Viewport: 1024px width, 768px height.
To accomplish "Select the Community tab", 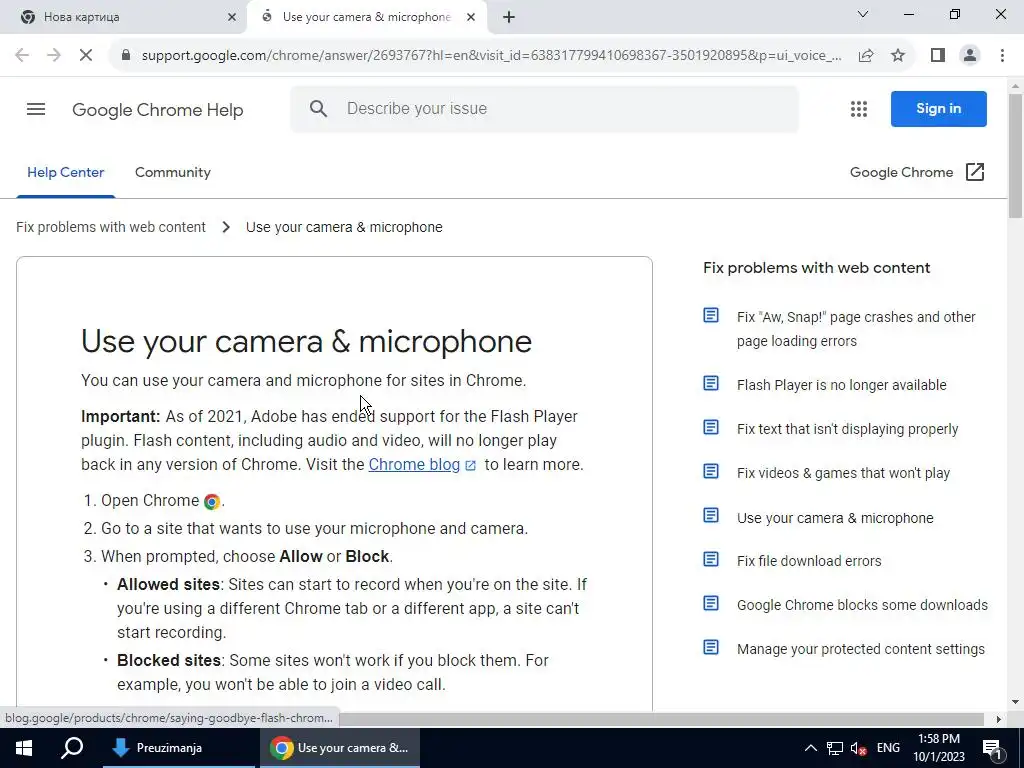I will tap(173, 172).
